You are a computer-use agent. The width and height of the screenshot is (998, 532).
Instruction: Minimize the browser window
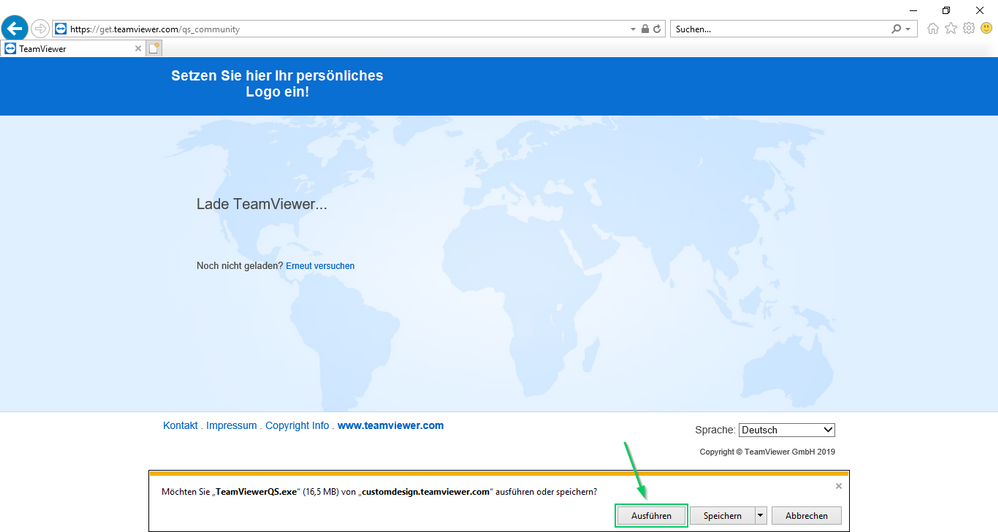pyautogui.click(x=913, y=10)
